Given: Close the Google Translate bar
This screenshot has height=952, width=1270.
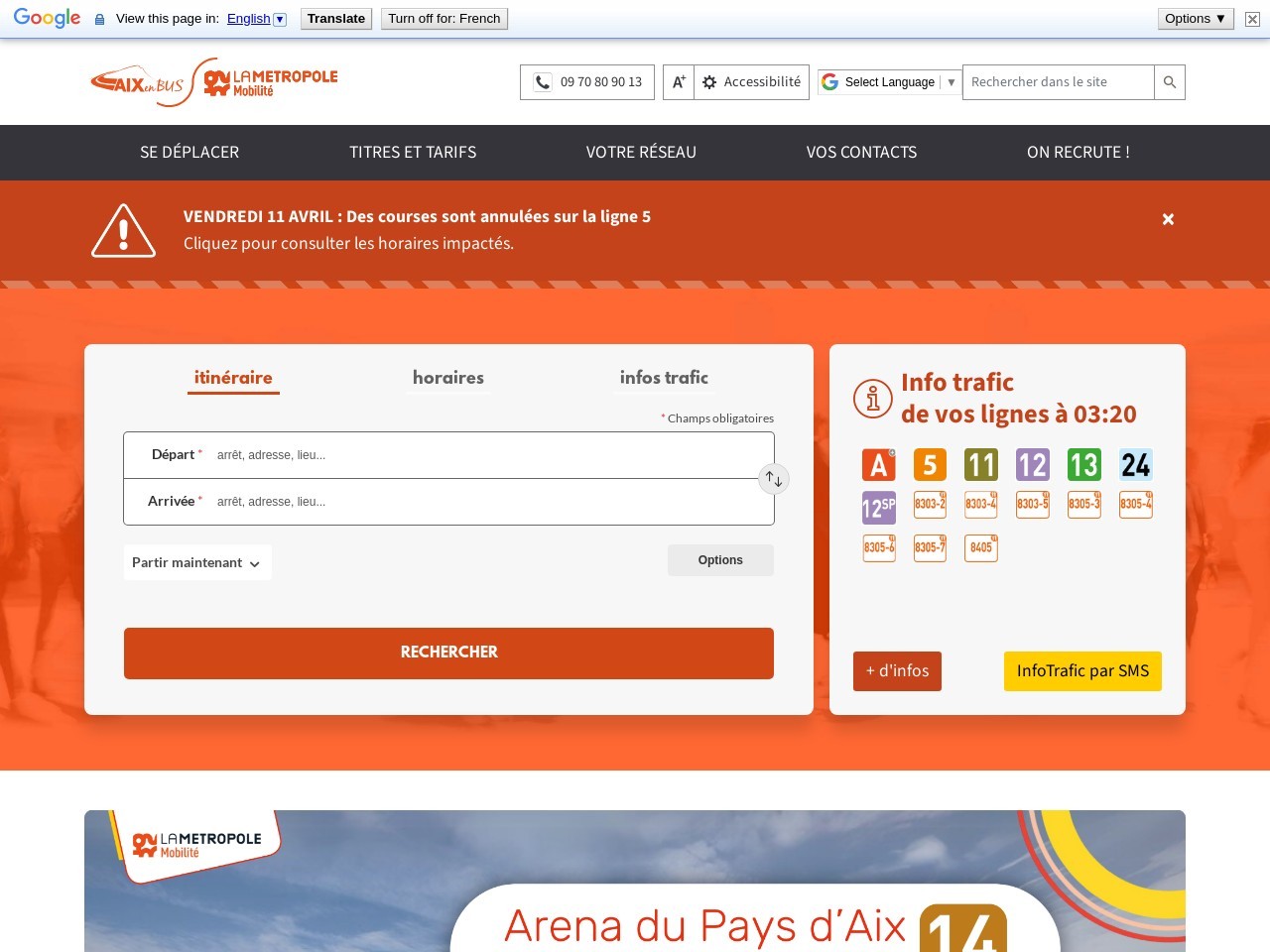Looking at the screenshot, I should 1252,19.
